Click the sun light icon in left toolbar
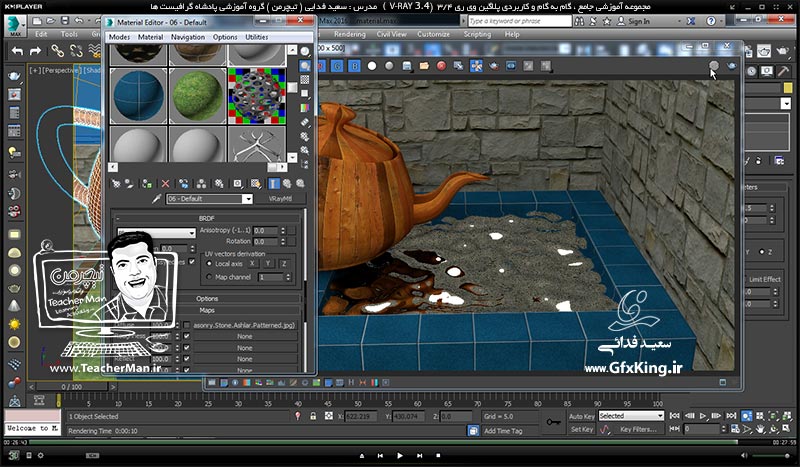This screenshot has width=800, height=467. [x=14, y=324]
